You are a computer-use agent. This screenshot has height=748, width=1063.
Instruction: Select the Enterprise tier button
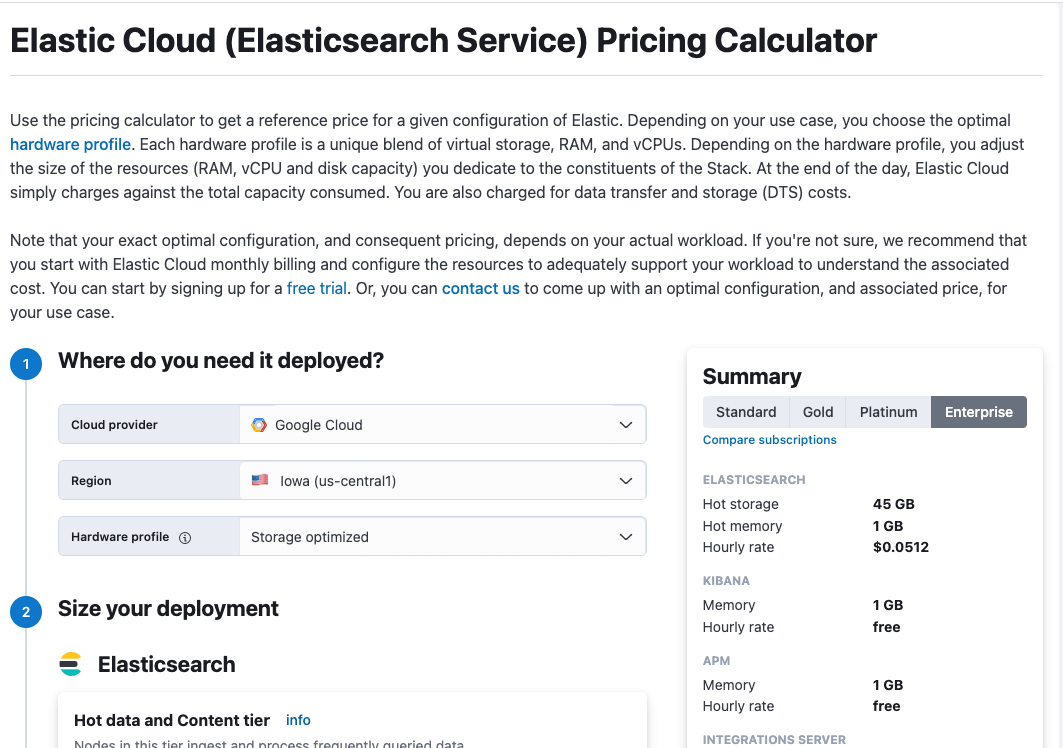pos(978,411)
